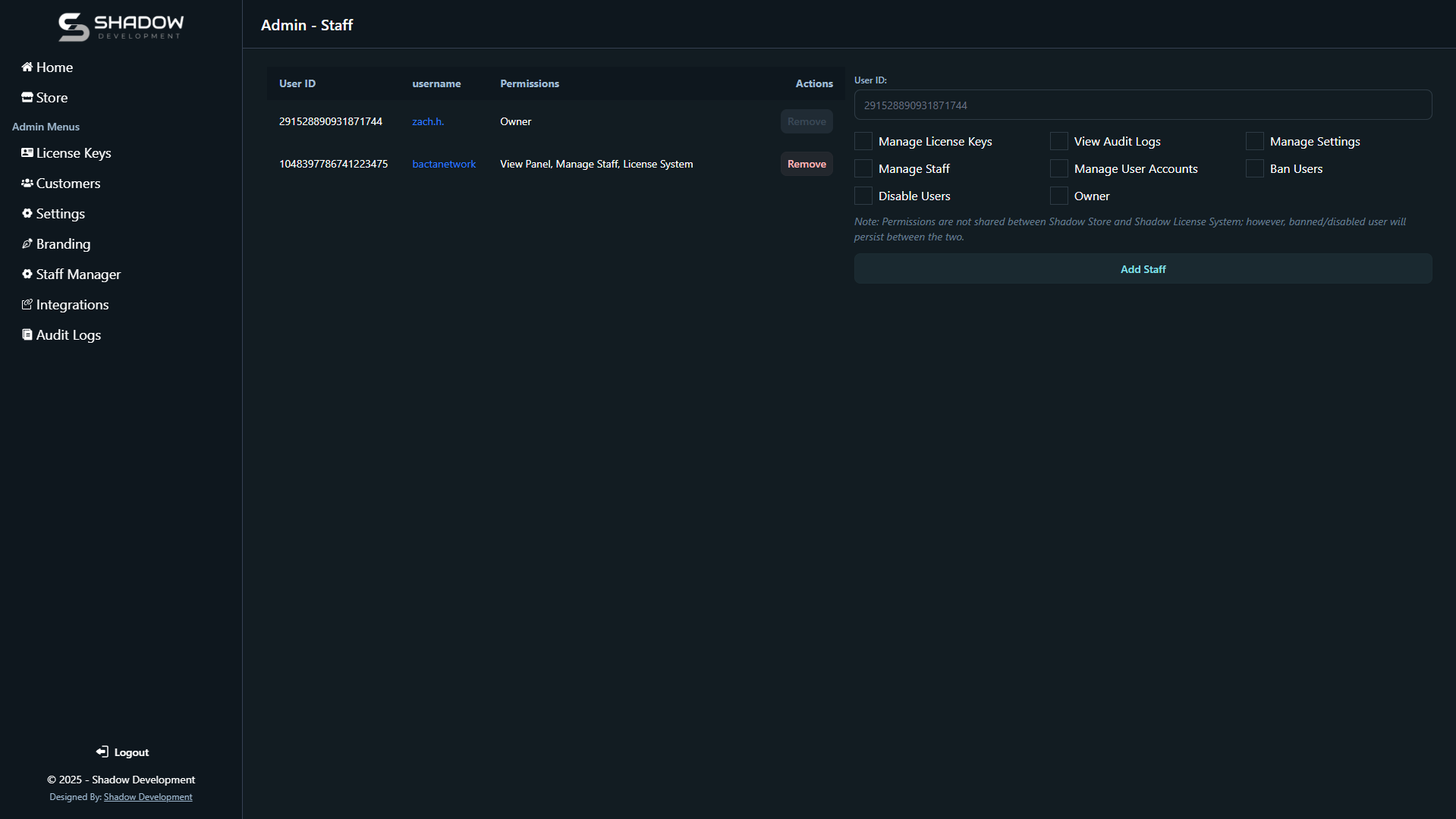
Task: Click the Audit Logs document icon
Action: coord(27,334)
